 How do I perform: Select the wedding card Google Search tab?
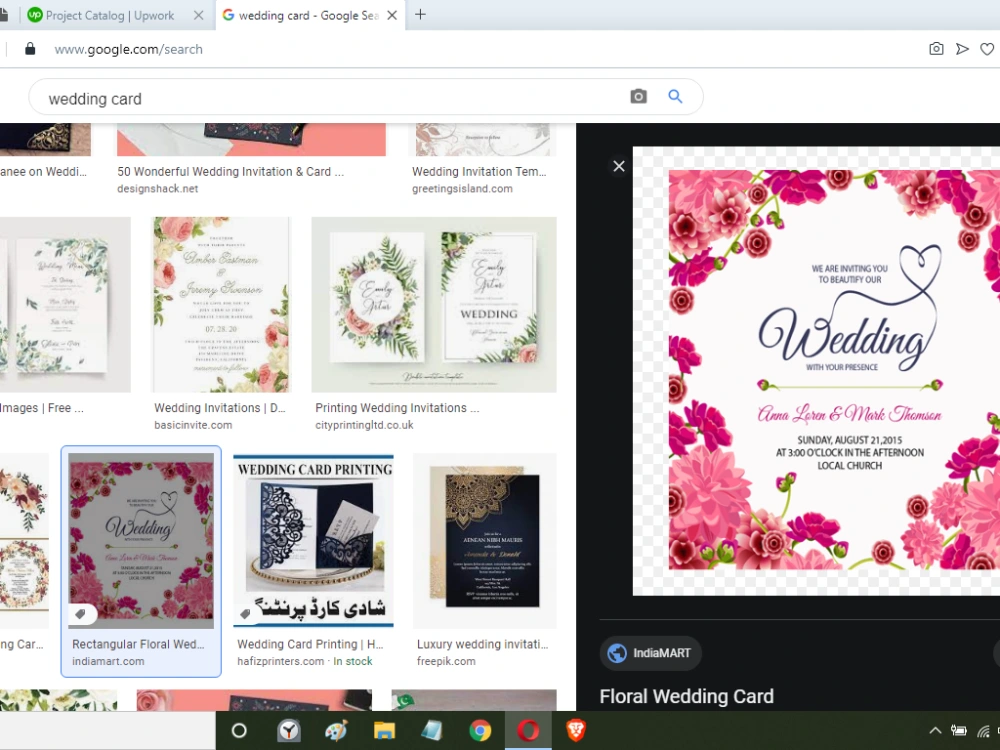tap(309, 15)
